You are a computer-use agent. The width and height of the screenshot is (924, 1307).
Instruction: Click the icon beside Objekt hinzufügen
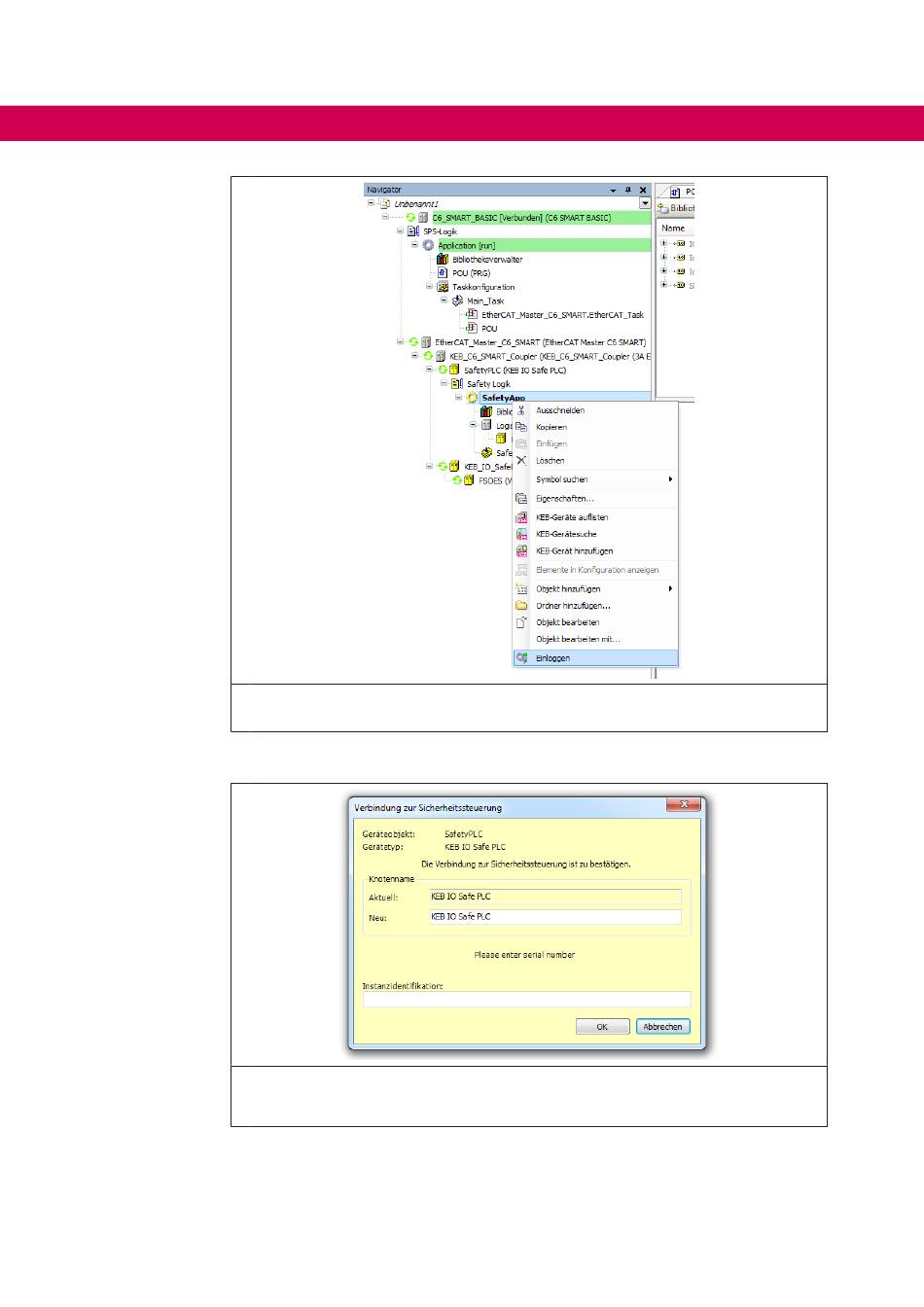pos(521,589)
